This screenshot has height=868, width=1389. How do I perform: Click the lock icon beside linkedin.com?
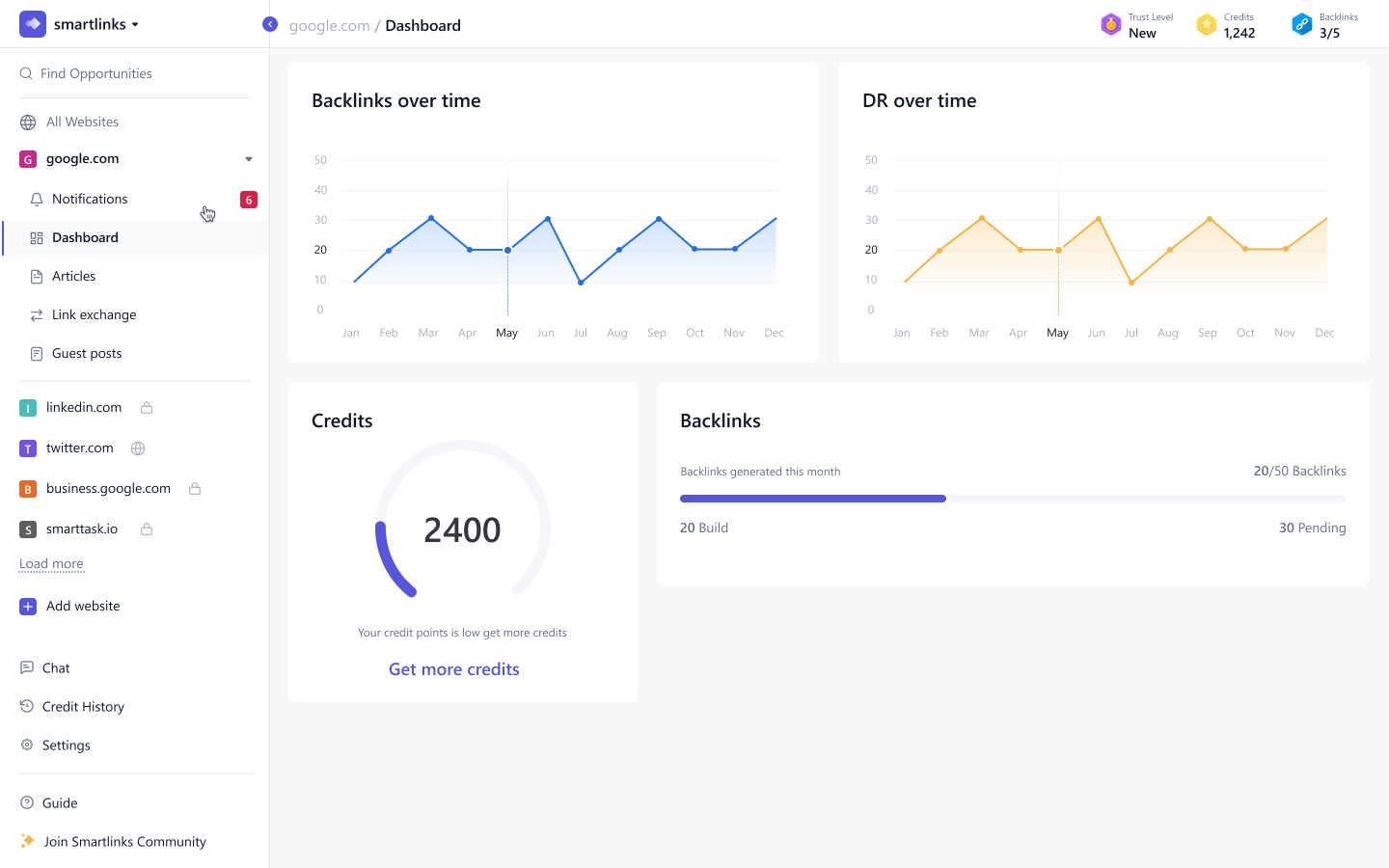pyautogui.click(x=146, y=407)
